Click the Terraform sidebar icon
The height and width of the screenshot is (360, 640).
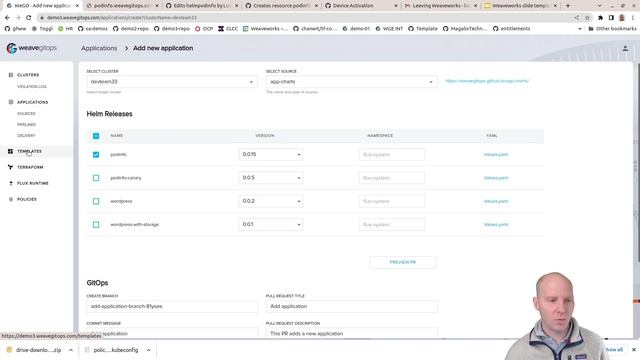point(10,167)
